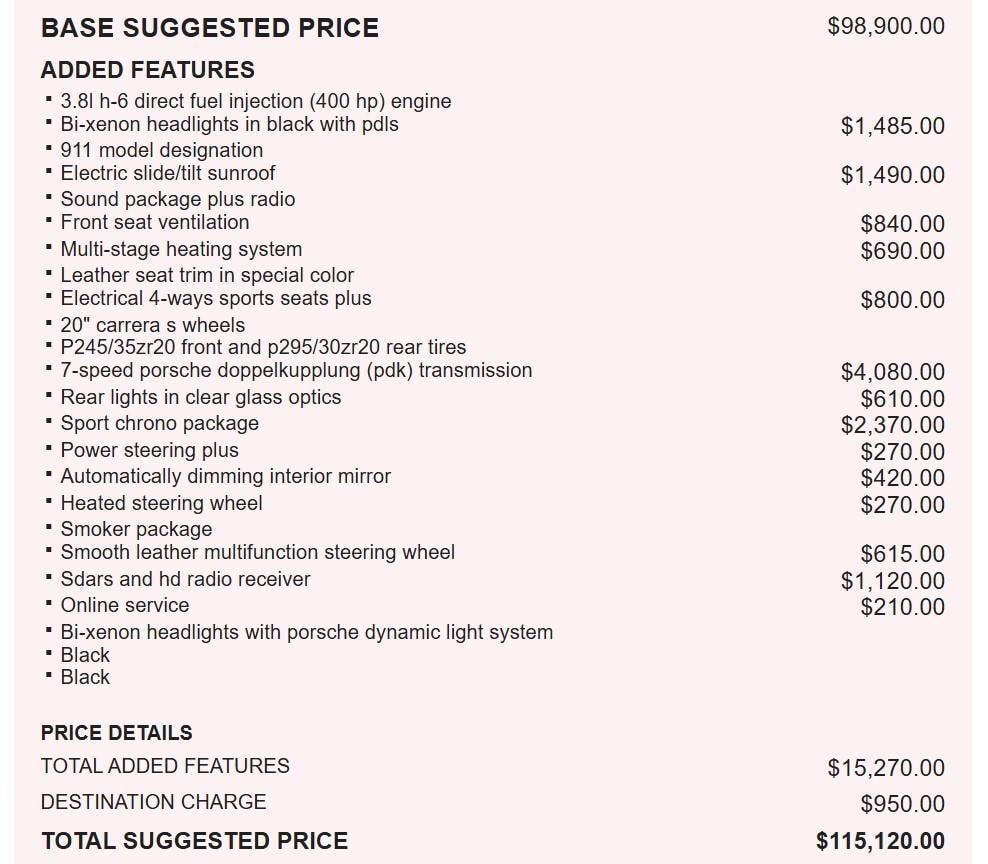Viewport: 988px width, 864px height.
Task: Click the Heated steering wheel feature
Action: click(x=161, y=503)
